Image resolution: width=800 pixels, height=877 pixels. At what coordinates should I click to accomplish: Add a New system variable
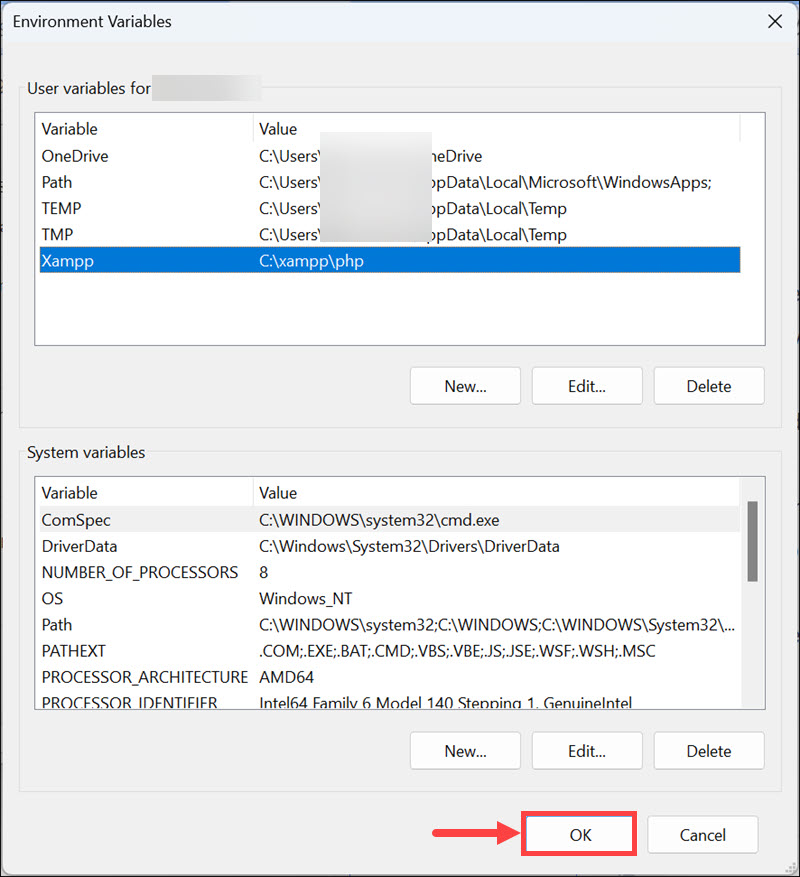pyautogui.click(x=464, y=750)
